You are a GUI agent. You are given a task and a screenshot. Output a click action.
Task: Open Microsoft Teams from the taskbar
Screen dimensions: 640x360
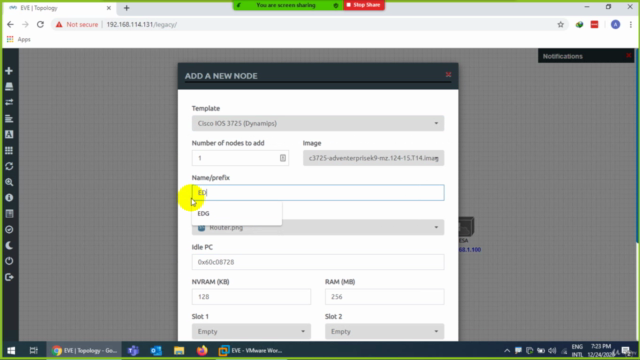133,350
